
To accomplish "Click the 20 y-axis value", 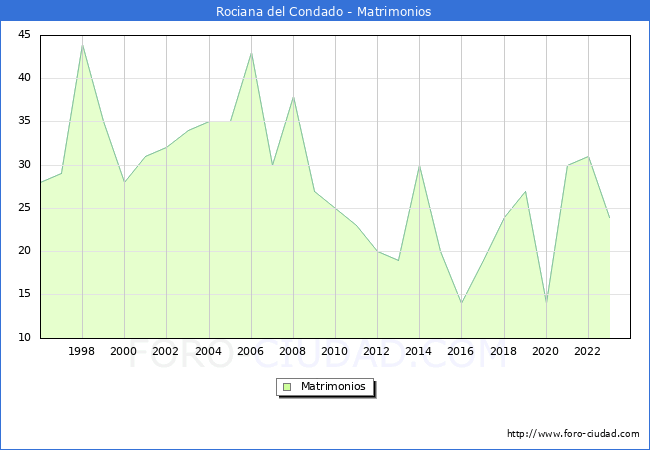I will pos(24,251).
